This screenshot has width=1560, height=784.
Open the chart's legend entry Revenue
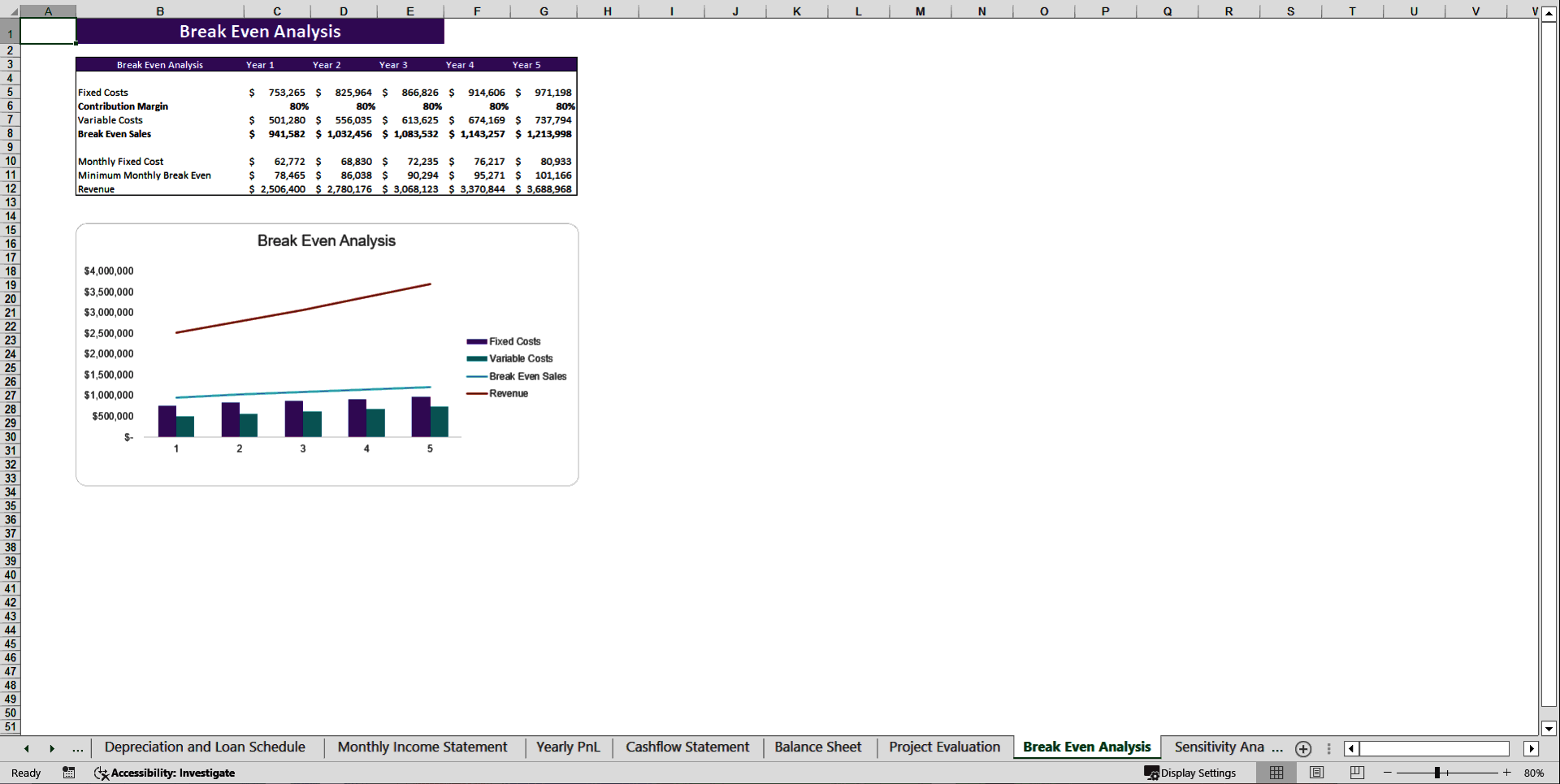[508, 393]
